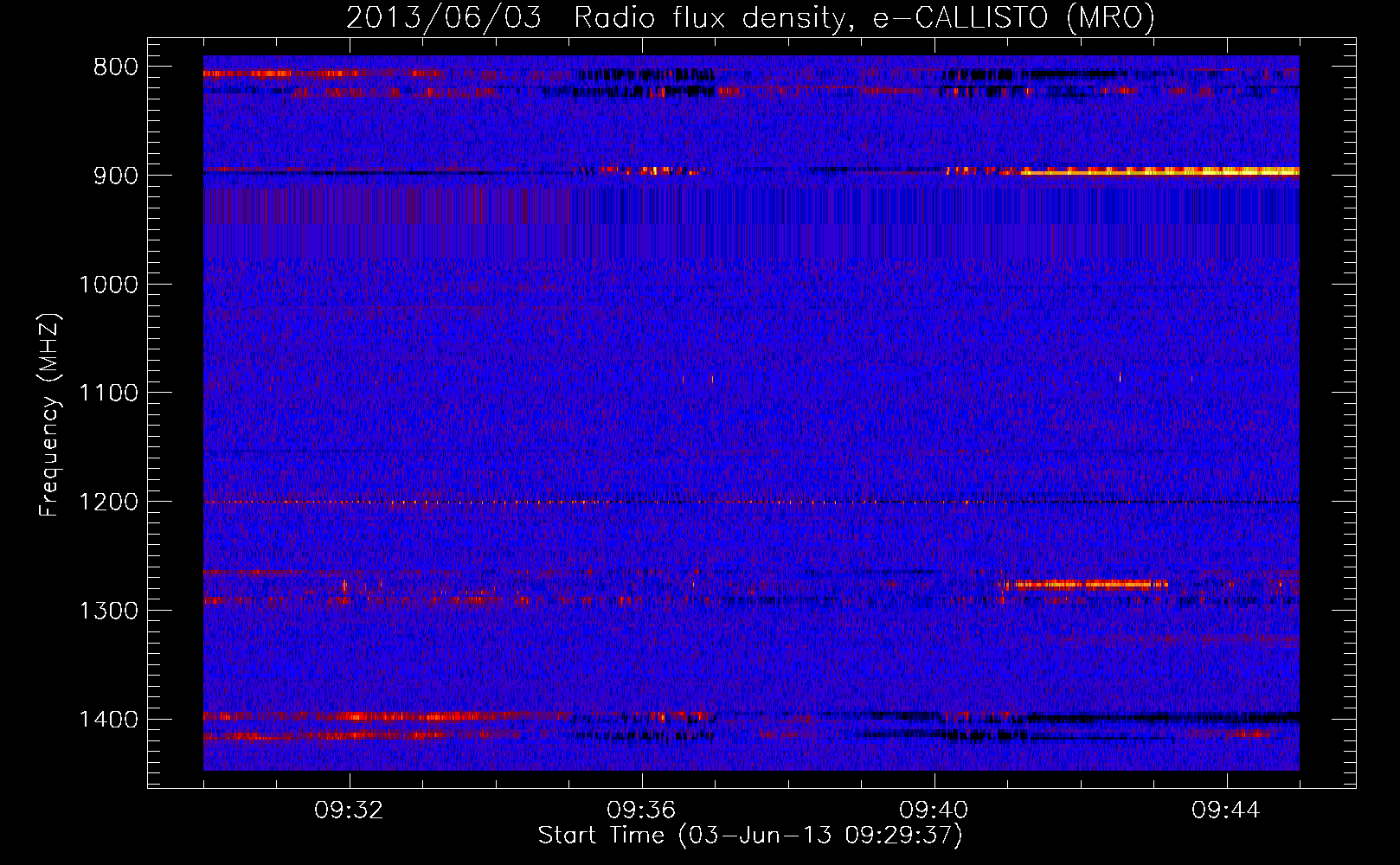Click the bright yellow emission band at 900 MHz

coord(1159,171)
